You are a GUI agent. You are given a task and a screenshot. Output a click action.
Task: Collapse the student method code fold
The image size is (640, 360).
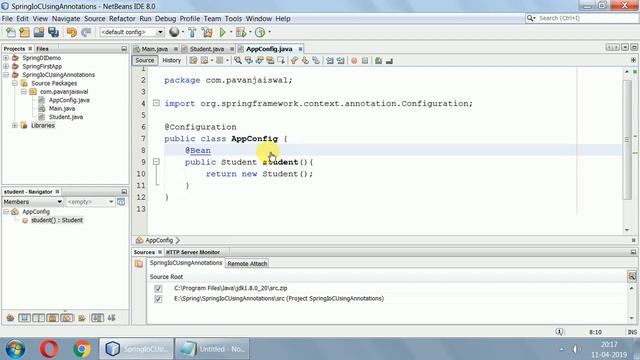(x=156, y=162)
